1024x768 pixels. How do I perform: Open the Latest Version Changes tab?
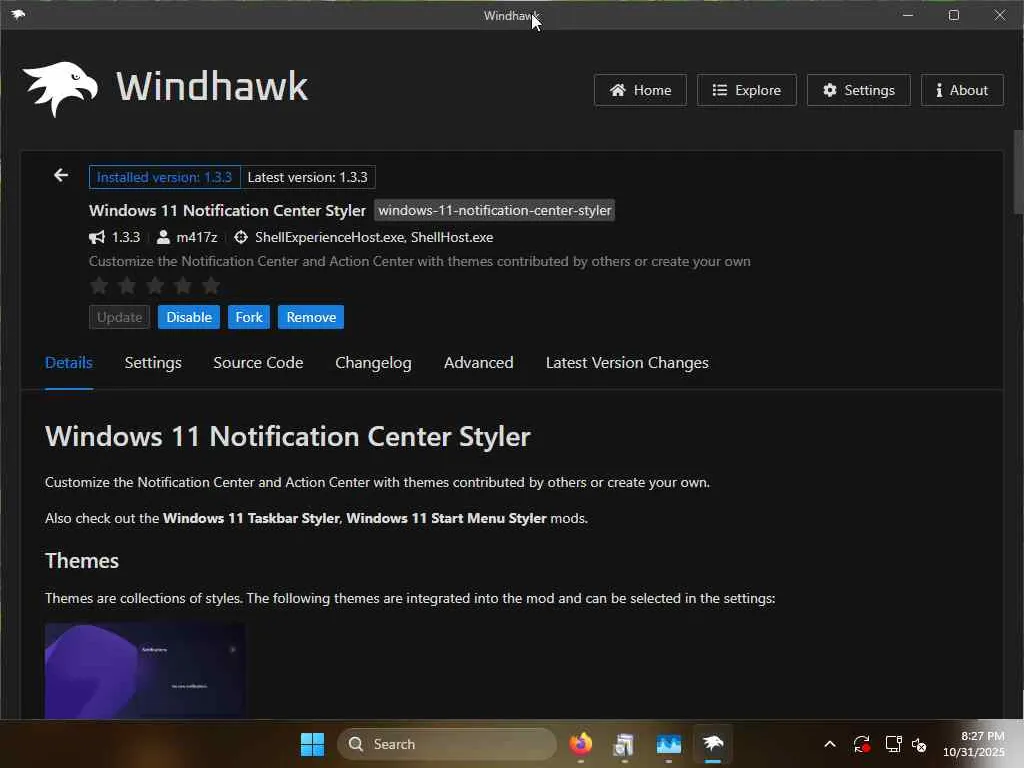coord(627,362)
